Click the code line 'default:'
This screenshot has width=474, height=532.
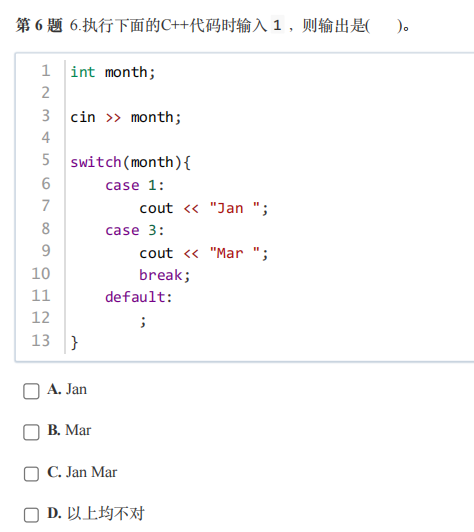(139, 297)
